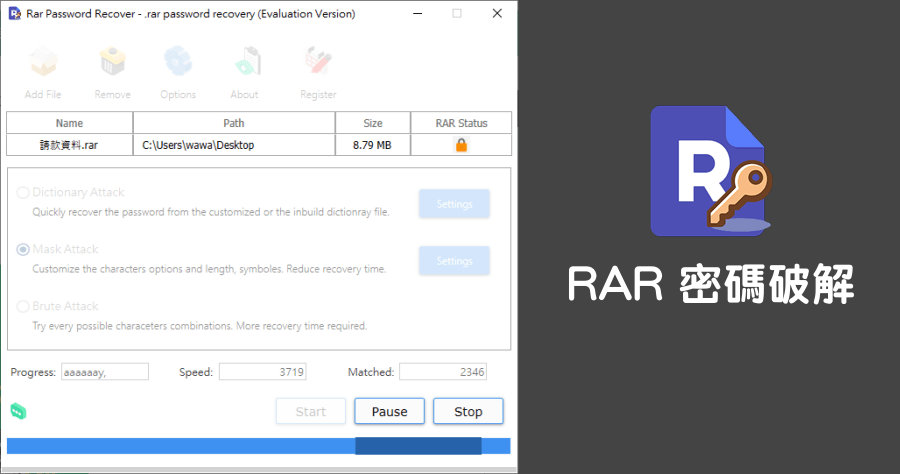Select the Mask Attack radio button

pyautogui.click(x=23, y=249)
